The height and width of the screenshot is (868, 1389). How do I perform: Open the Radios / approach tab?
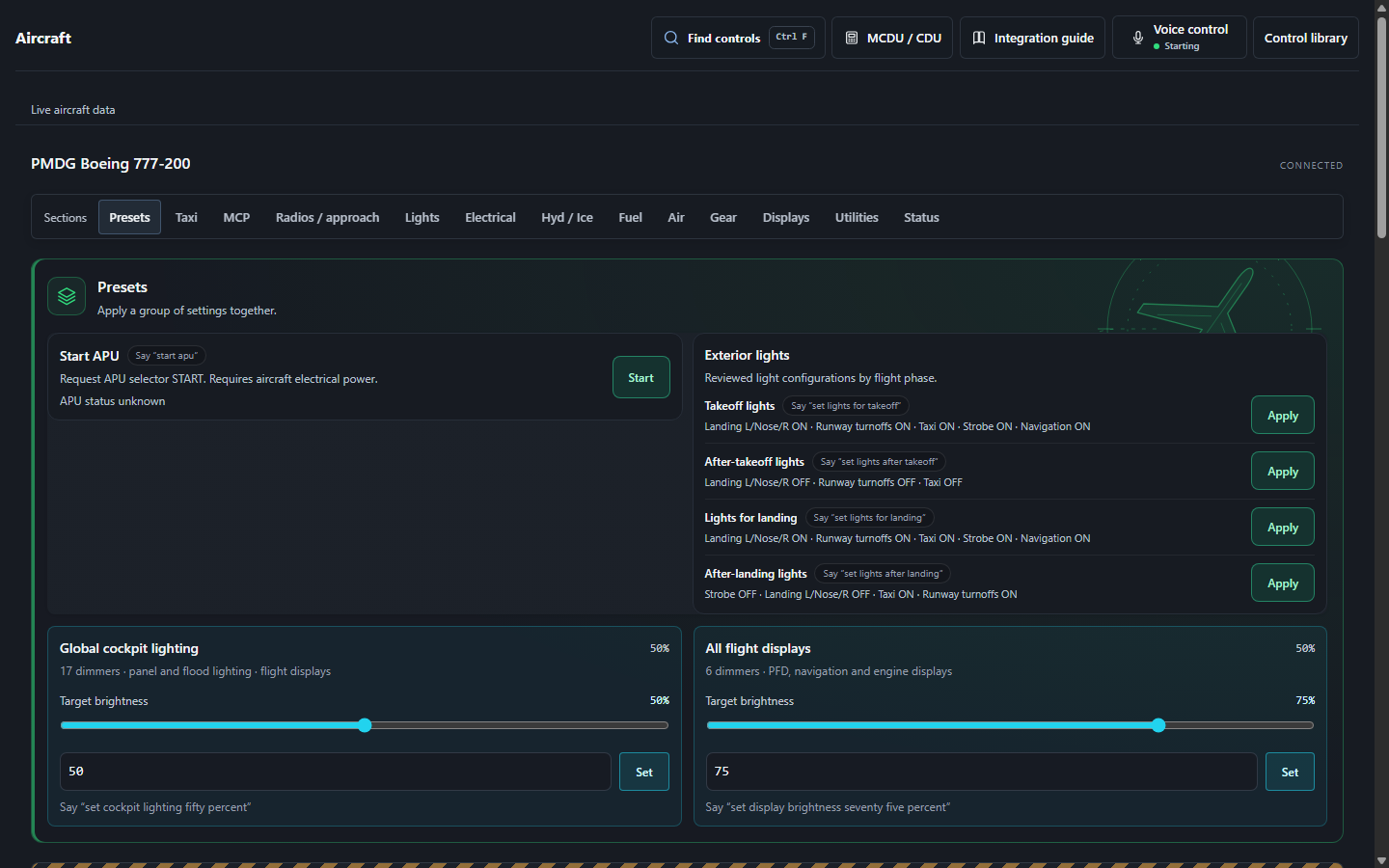tap(327, 217)
